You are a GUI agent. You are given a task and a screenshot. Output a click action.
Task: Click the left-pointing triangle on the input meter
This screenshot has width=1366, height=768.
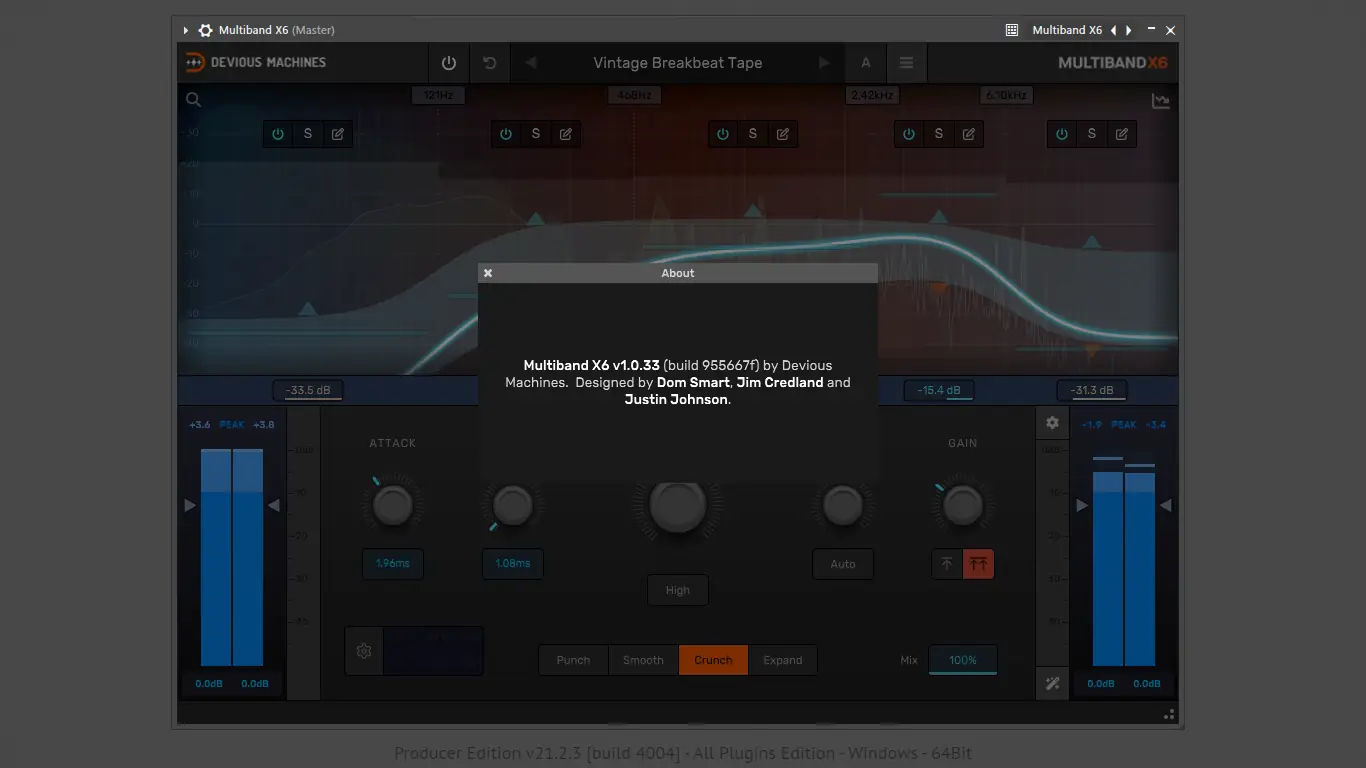(x=274, y=506)
